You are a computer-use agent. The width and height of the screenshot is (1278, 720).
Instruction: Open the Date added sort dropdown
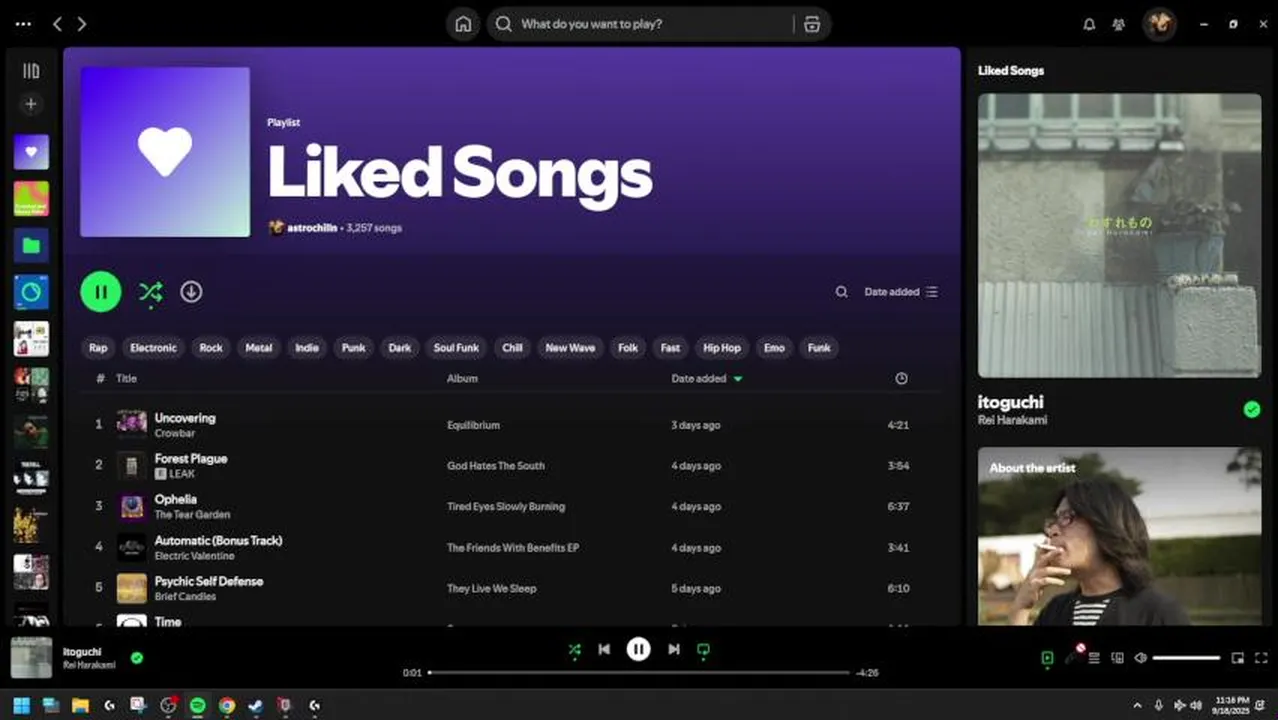pos(901,292)
